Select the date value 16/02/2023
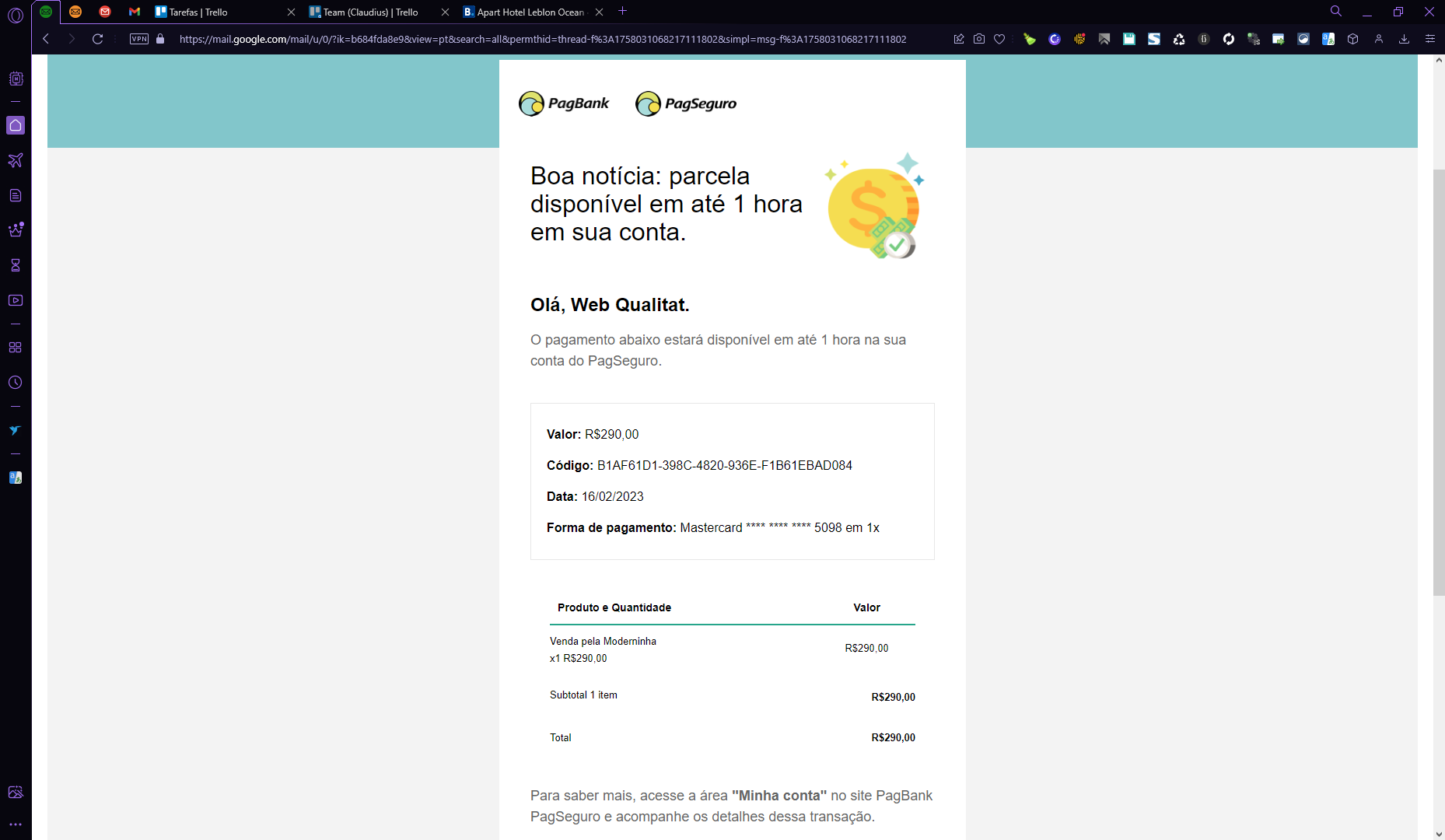This screenshot has width=1445, height=840. click(613, 496)
